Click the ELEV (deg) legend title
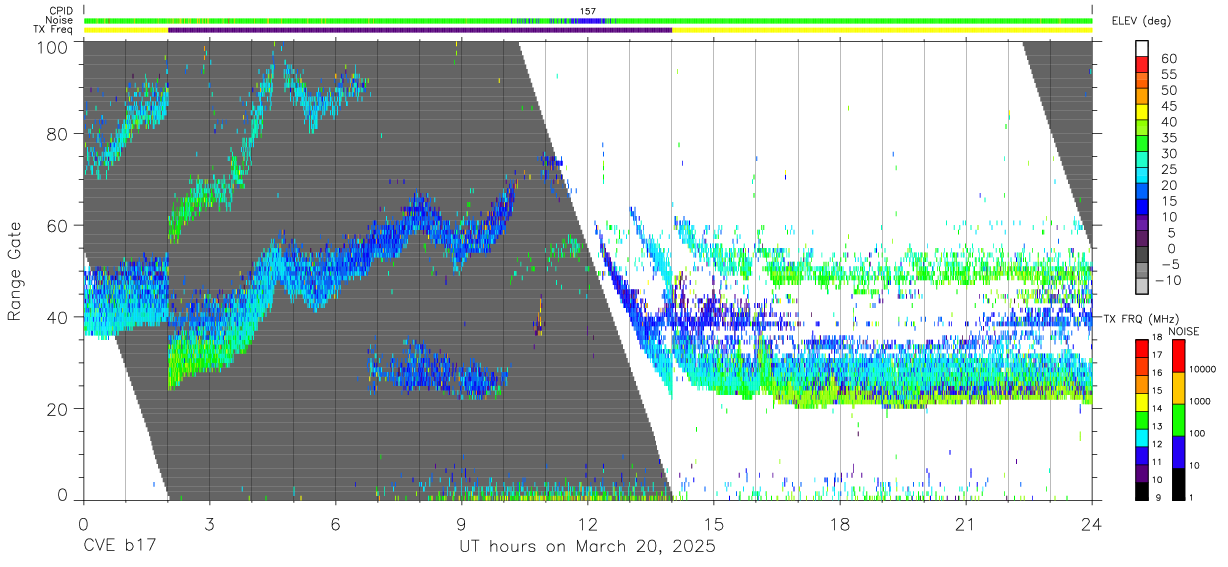Screen dimensions: 1228x567 (1141, 20)
